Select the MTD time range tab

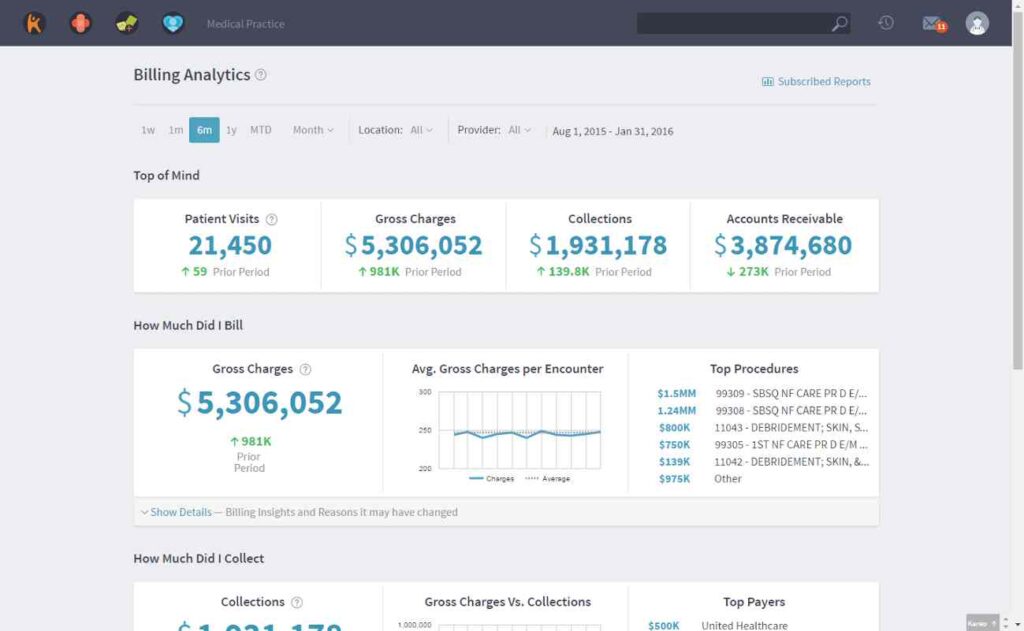(x=261, y=130)
